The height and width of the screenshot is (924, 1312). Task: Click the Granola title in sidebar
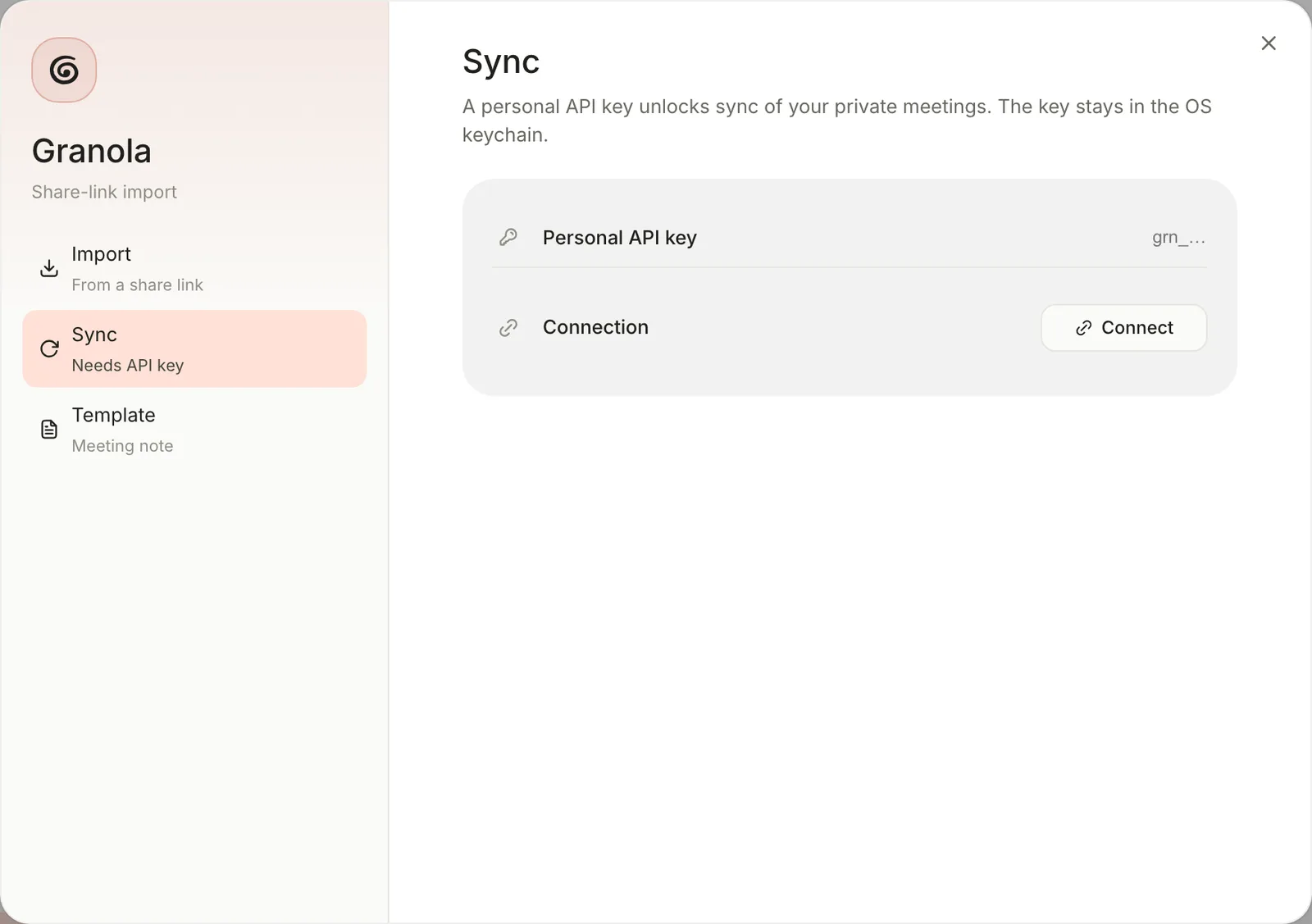tap(92, 151)
